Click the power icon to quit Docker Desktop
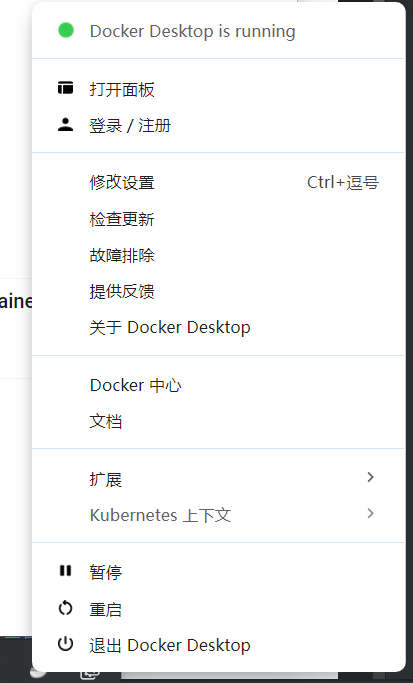This screenshot has width=413, height=683. [x=65, y=644]
